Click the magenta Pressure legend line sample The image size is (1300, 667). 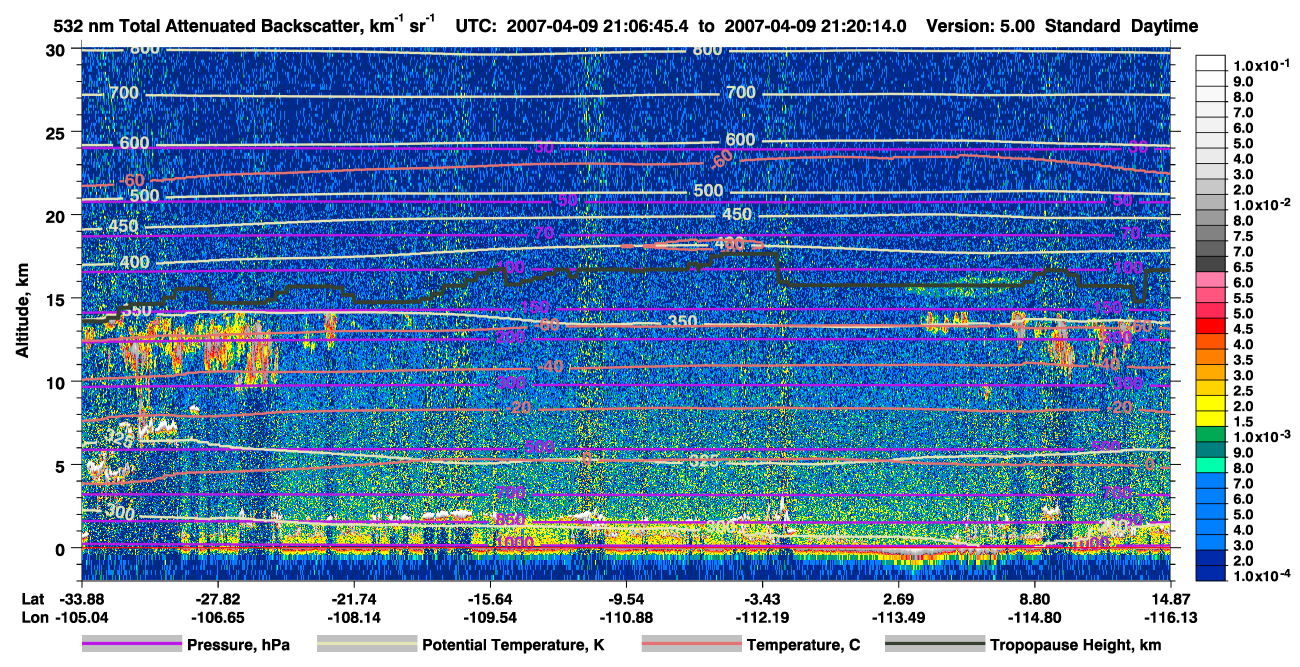point(132,645)
